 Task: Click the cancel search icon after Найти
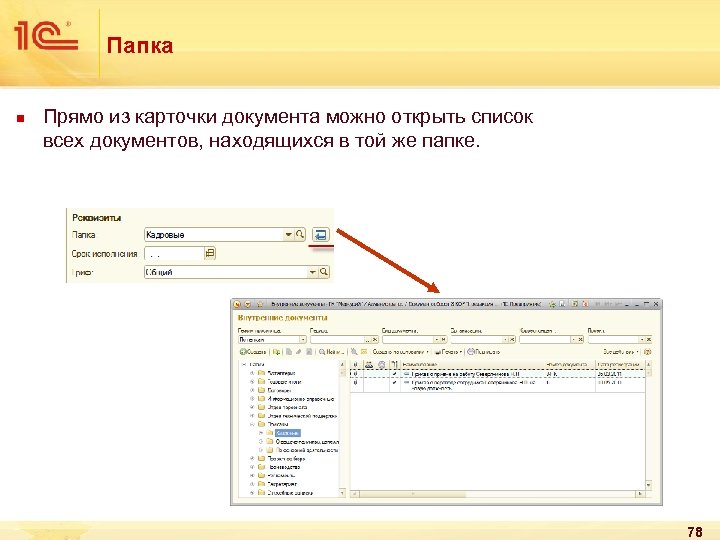(354, 352)
